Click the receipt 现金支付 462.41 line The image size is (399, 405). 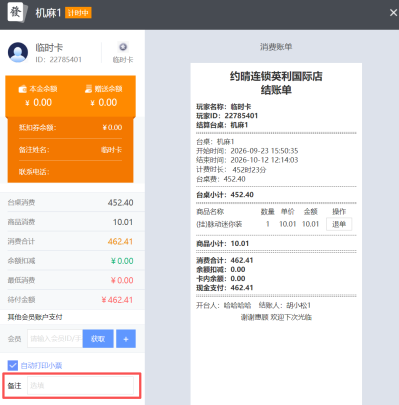(x=225, y=288)
